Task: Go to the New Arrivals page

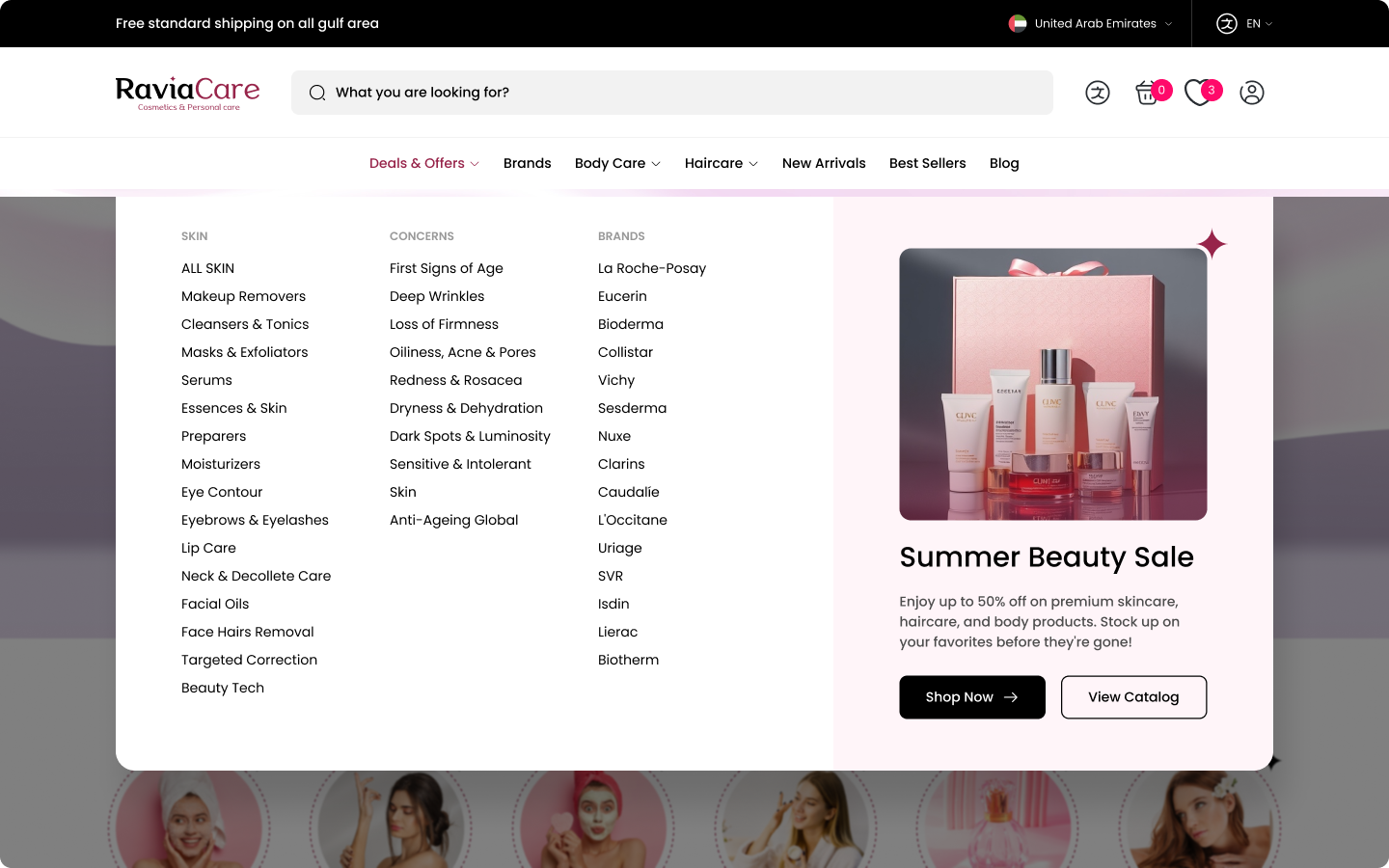Action: [x=824, y=163]
